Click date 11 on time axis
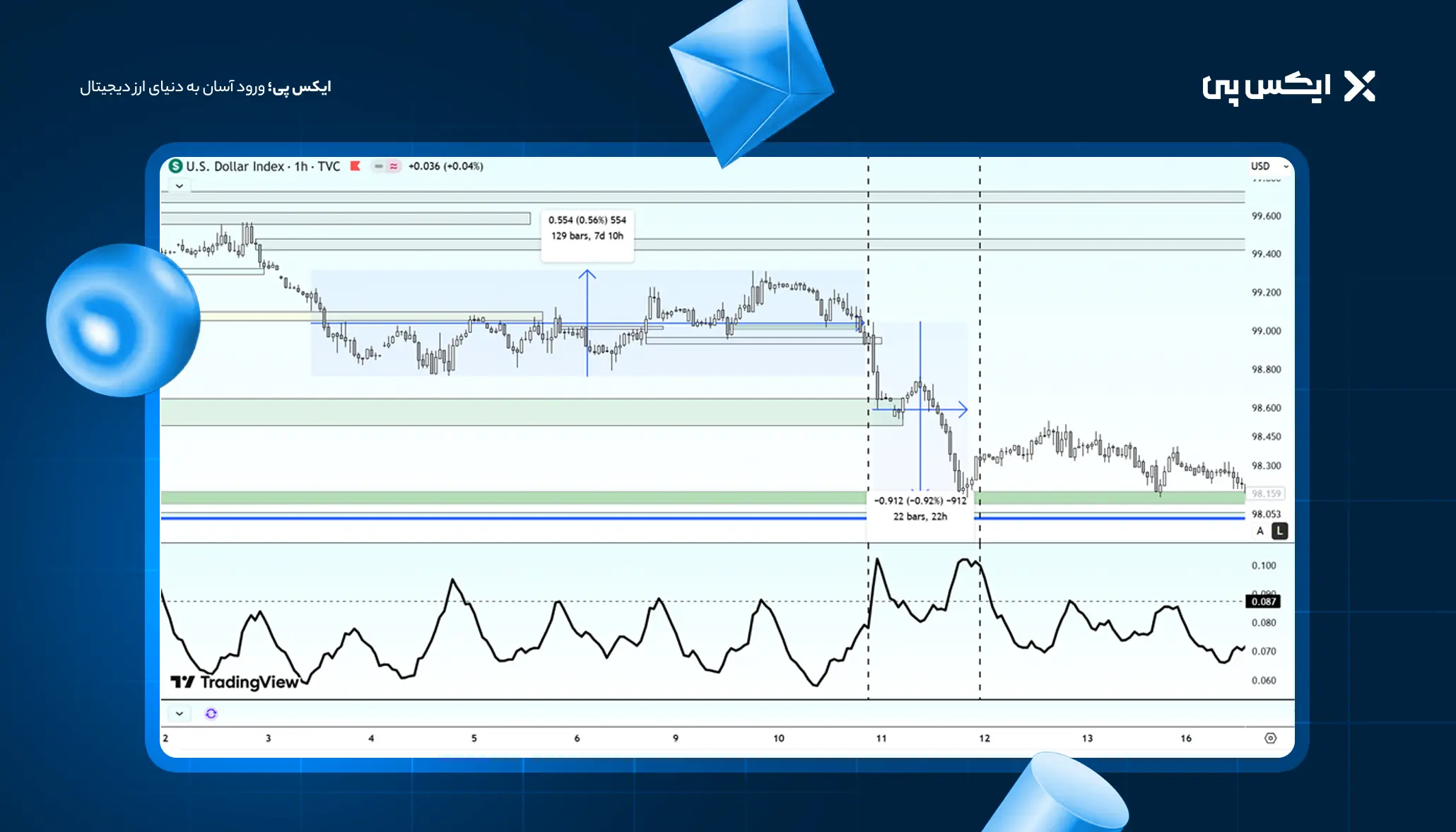1456x832 pixels. 881,738
